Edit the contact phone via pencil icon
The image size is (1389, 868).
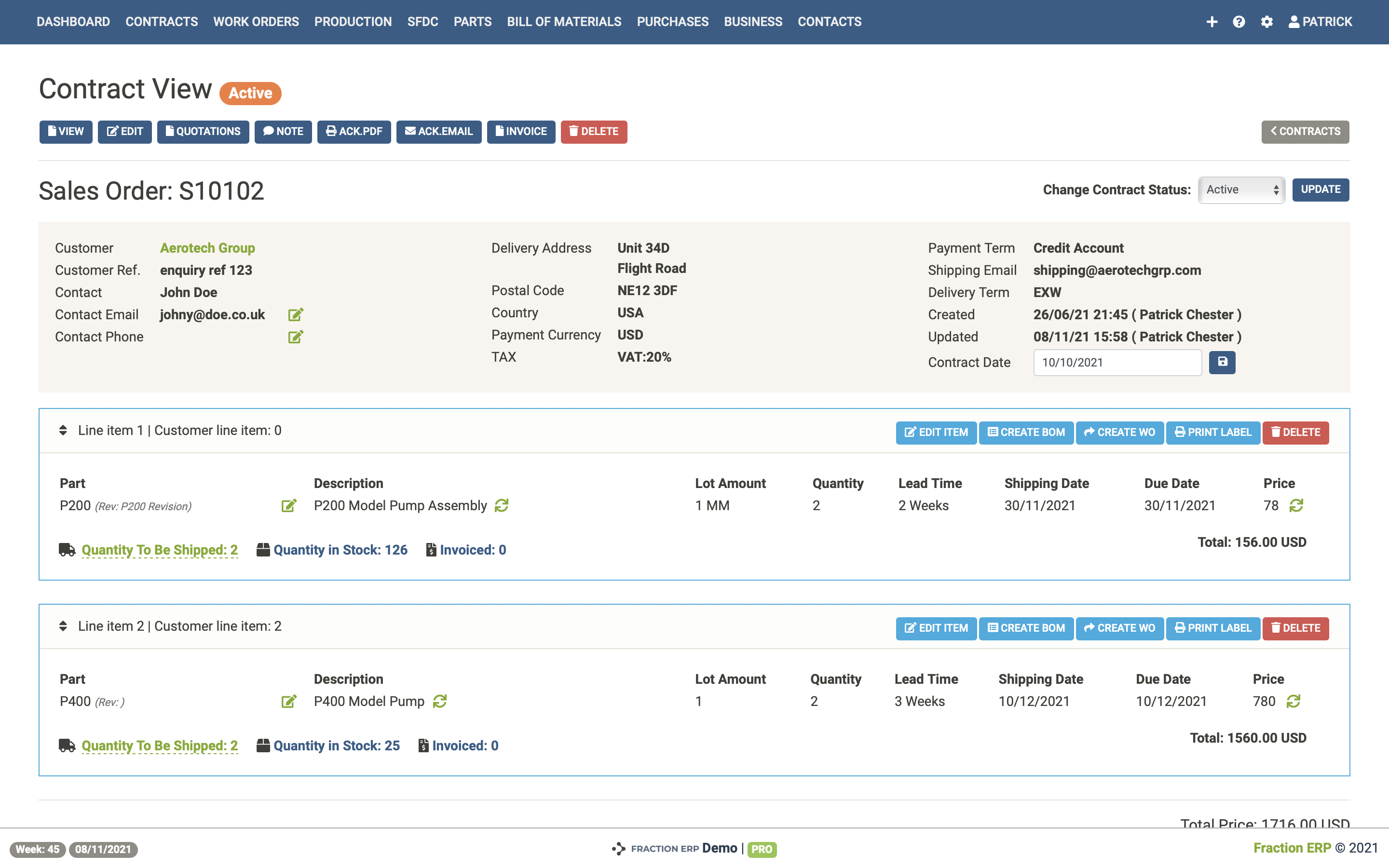(x=296, y=337)
